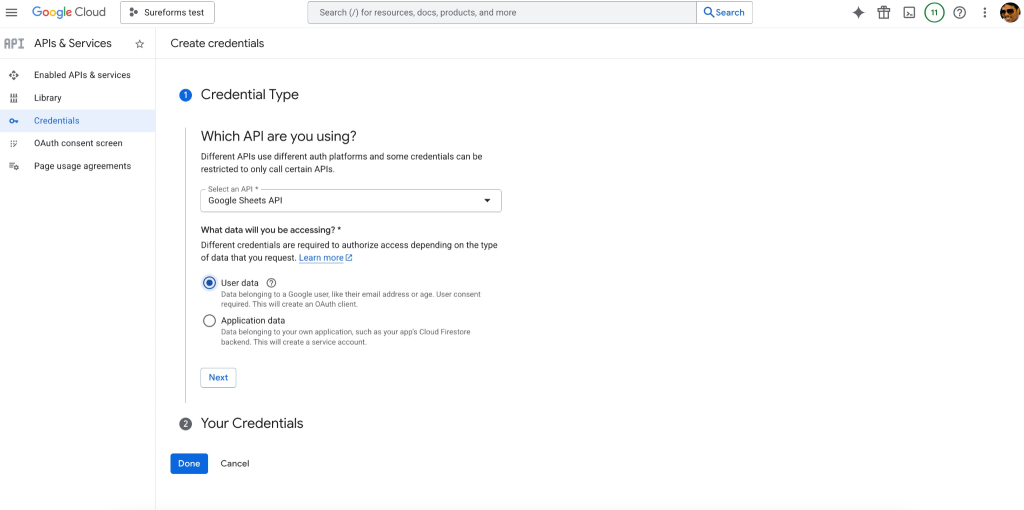Click the blue Search button
The height and width of the screenshot is (510, 1024).
(x=724, y=12)
